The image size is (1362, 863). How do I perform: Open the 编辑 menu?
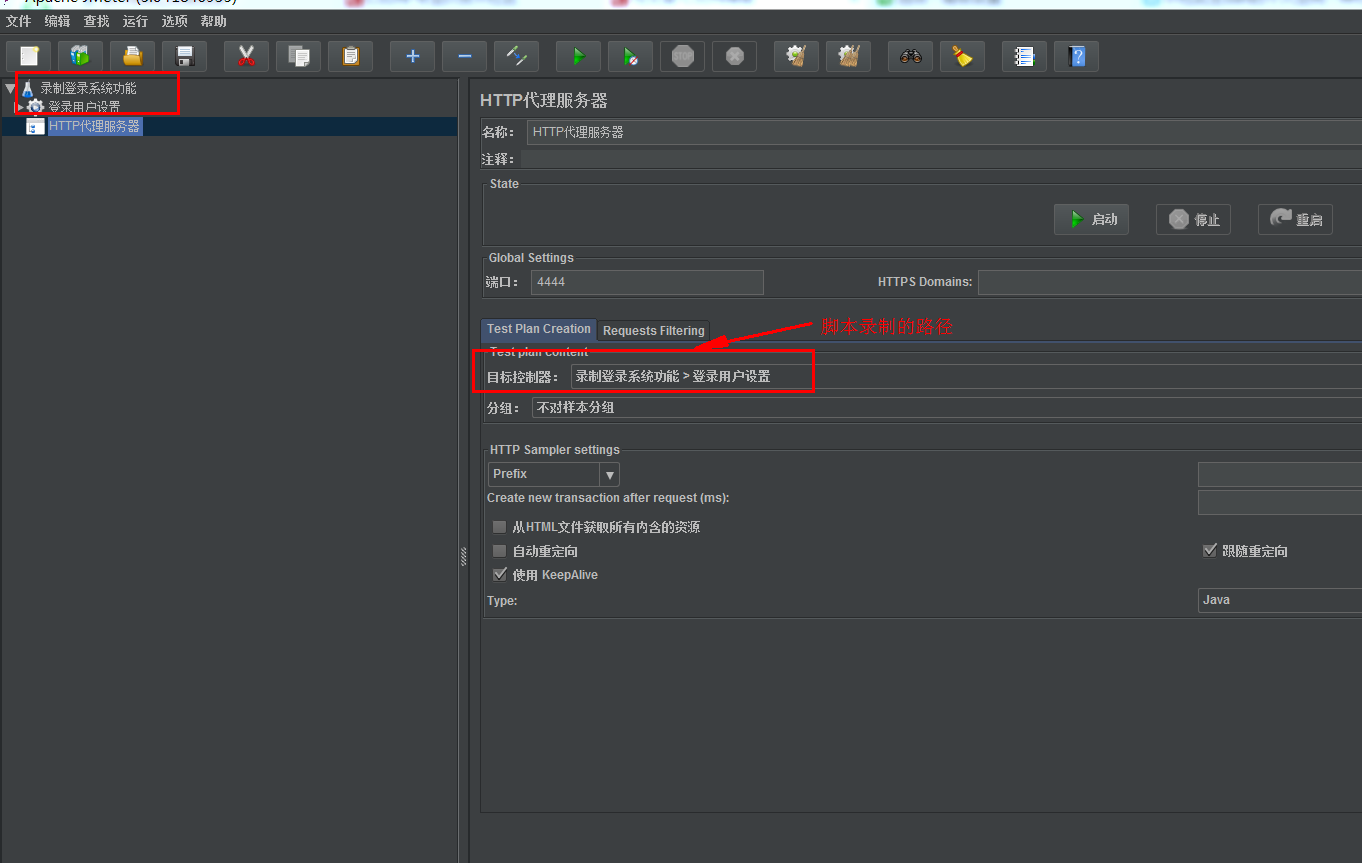point(58,21)
